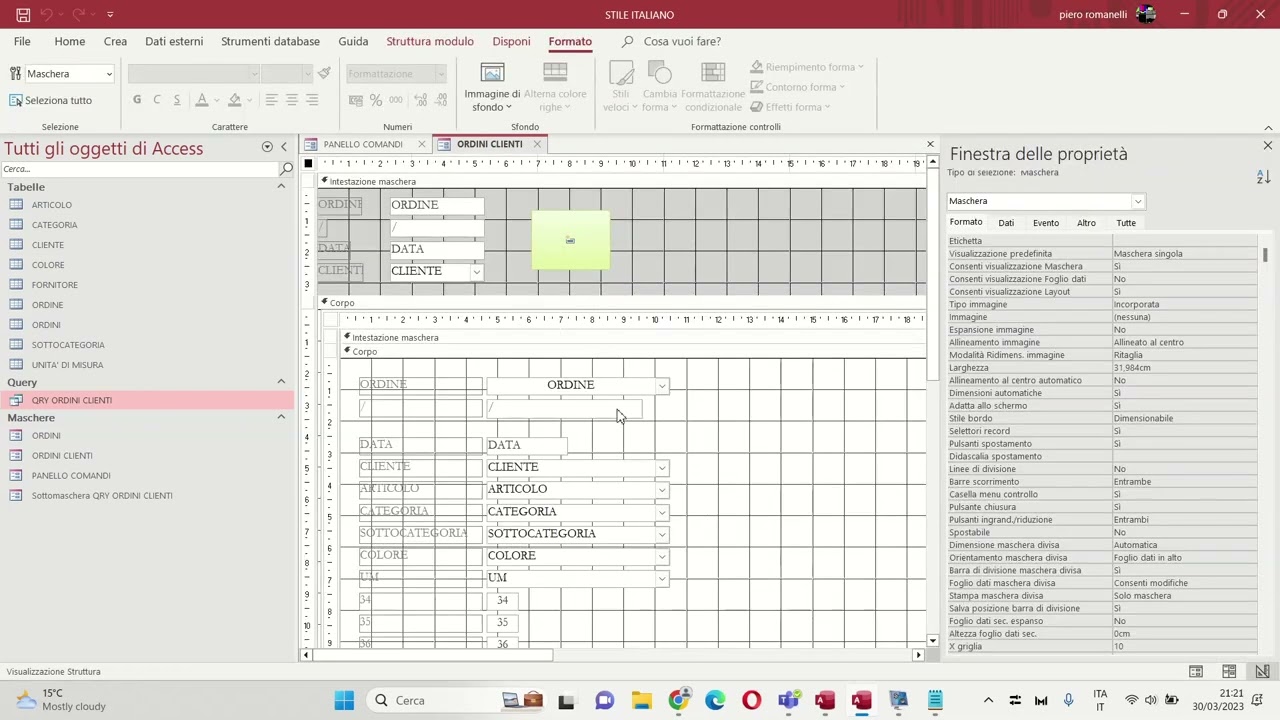Viewport: 1280px width, 720px height.
Task: Increase decimal places icon
Action: pyautogui.click(x=419, y=100)
